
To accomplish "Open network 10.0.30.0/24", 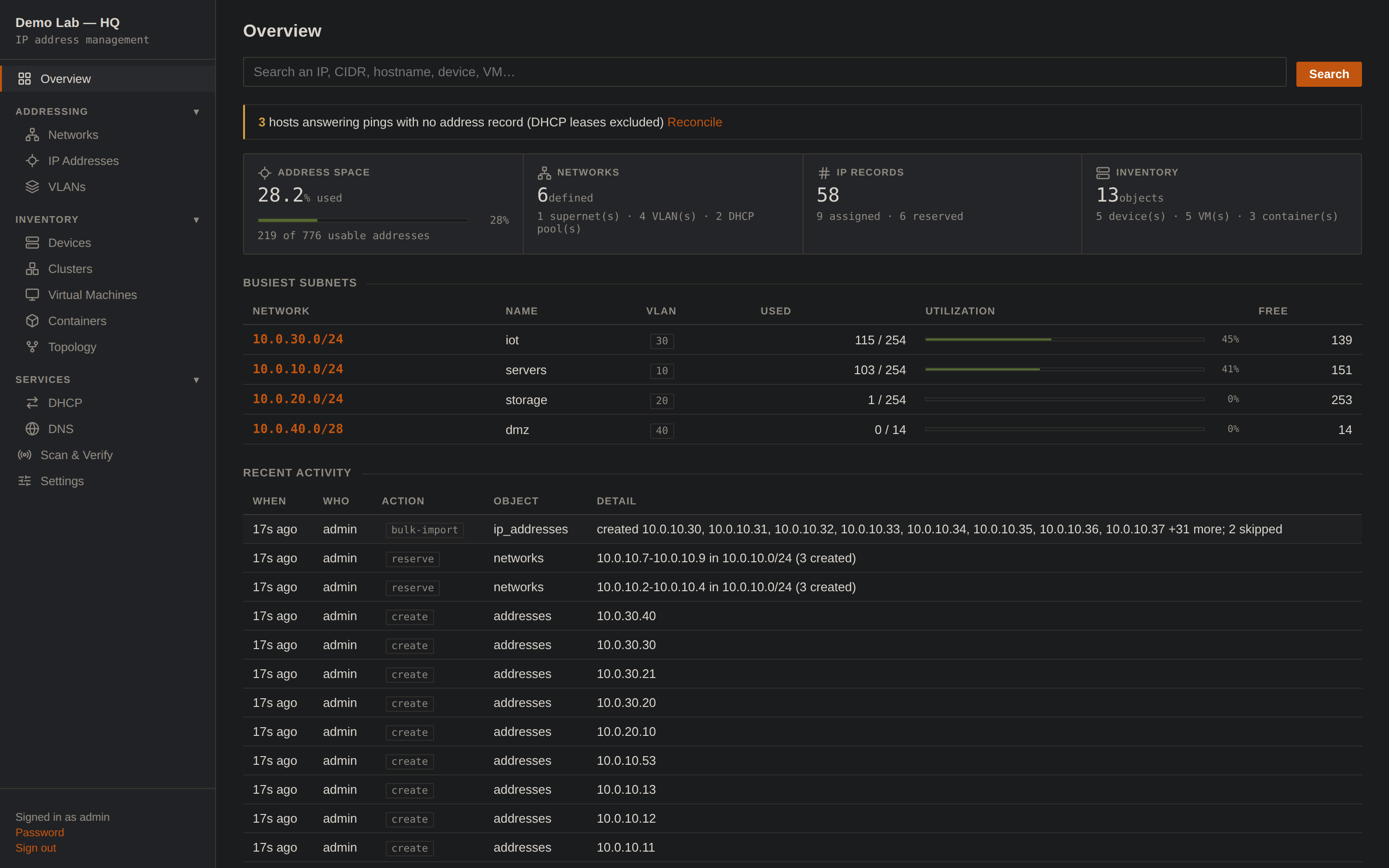I will [298, 339].
